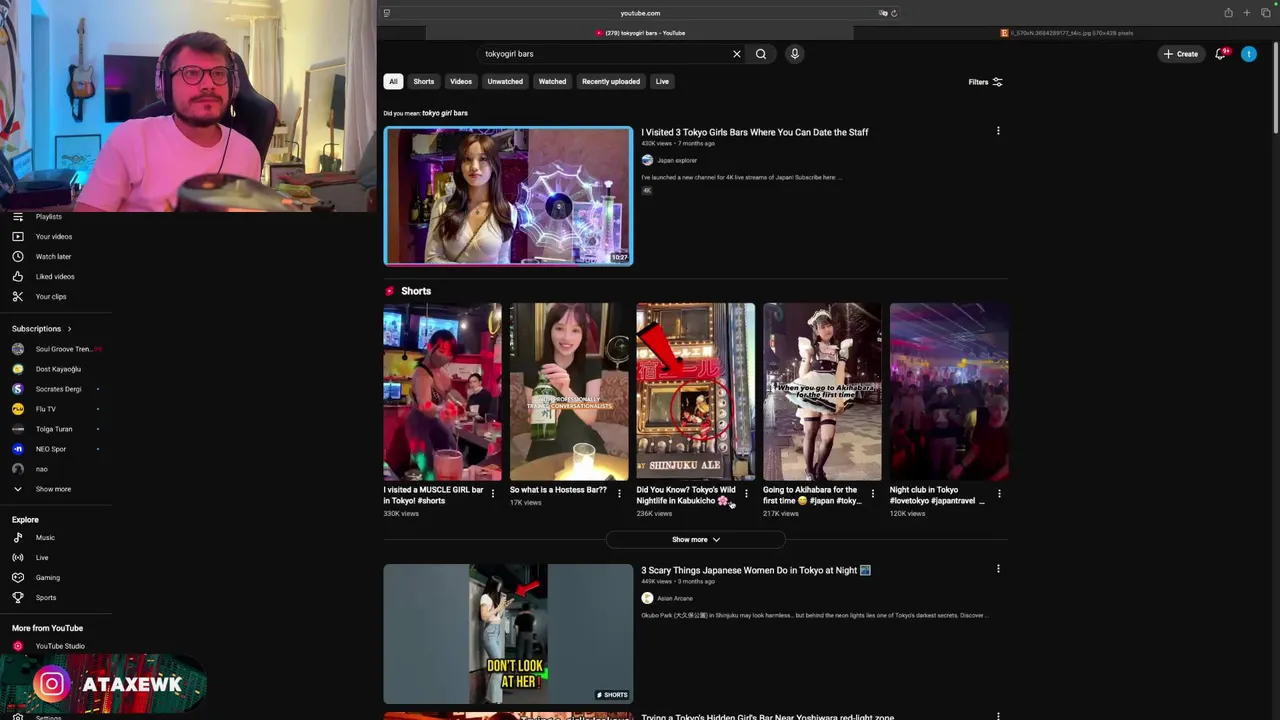Screen dimensions: 1280x720
Task: Click the Your videos icon
Action: point(18,237)
